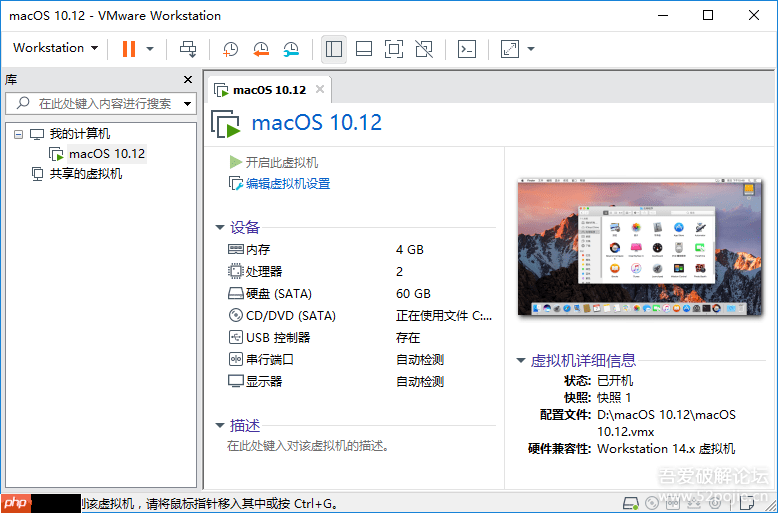Click the 已开机 status value
The width and height of the screenshot is (778, 513).
(x=615, y=381)
